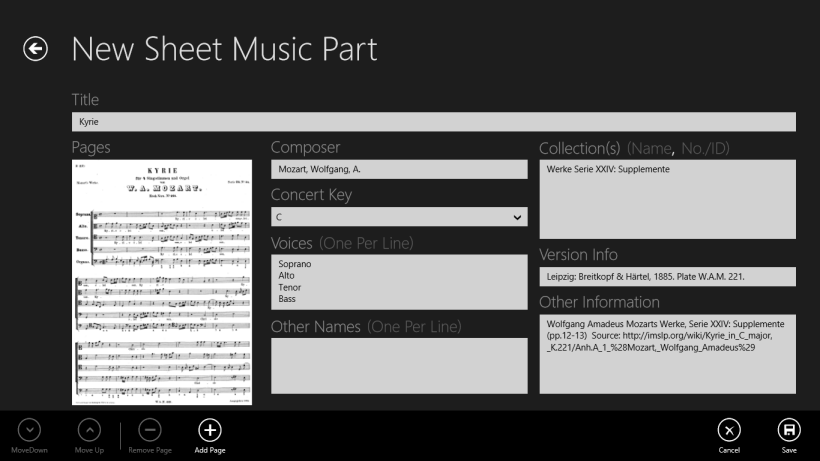Click the 'New Sheet Music Part' heading
Image resolution: width=820 pixels, height=461 pixels.
[224, 49]
